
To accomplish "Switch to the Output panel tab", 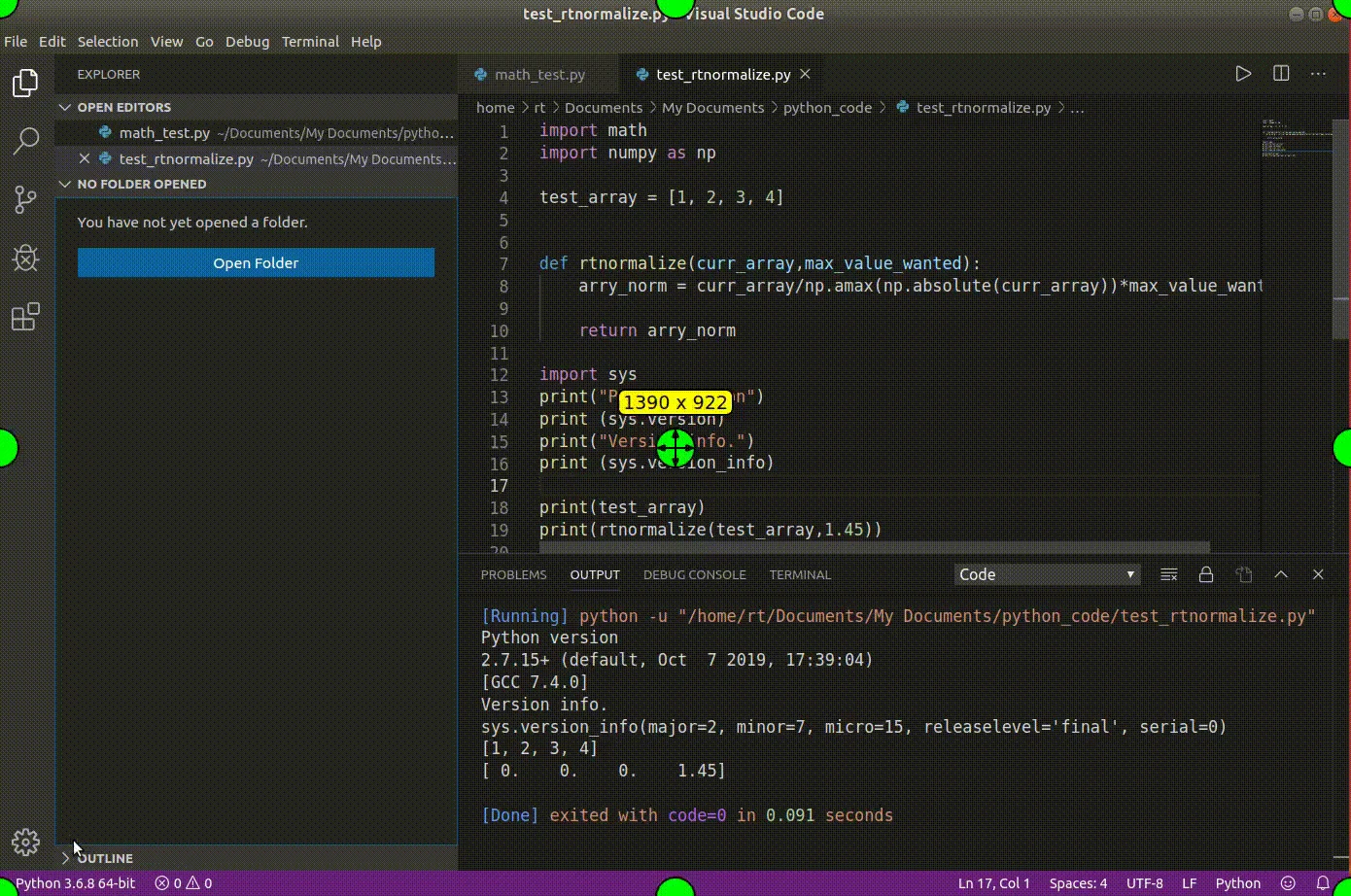I will 595,574.
